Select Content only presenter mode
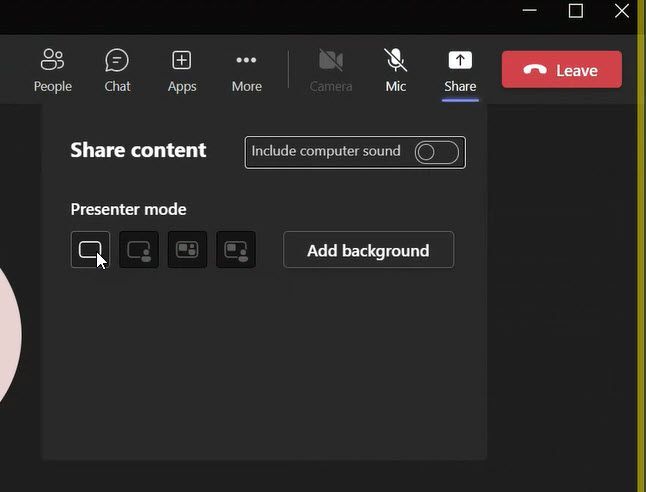This screenshot has height=492, width=646. 90,250
